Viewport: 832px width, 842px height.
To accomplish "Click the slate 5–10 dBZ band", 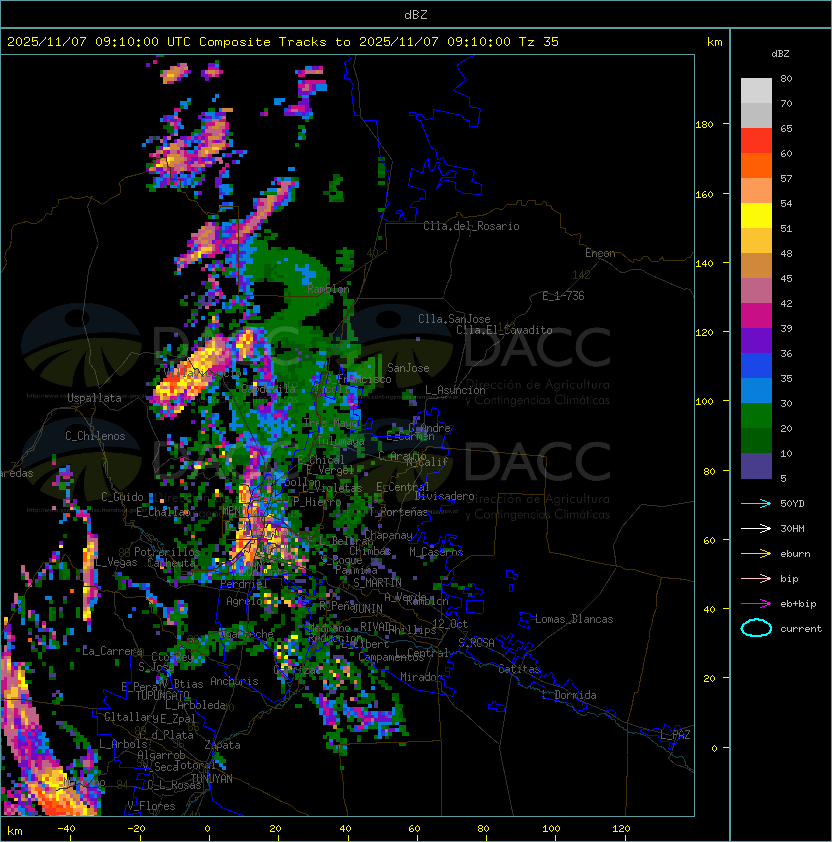I will (756, 466).
